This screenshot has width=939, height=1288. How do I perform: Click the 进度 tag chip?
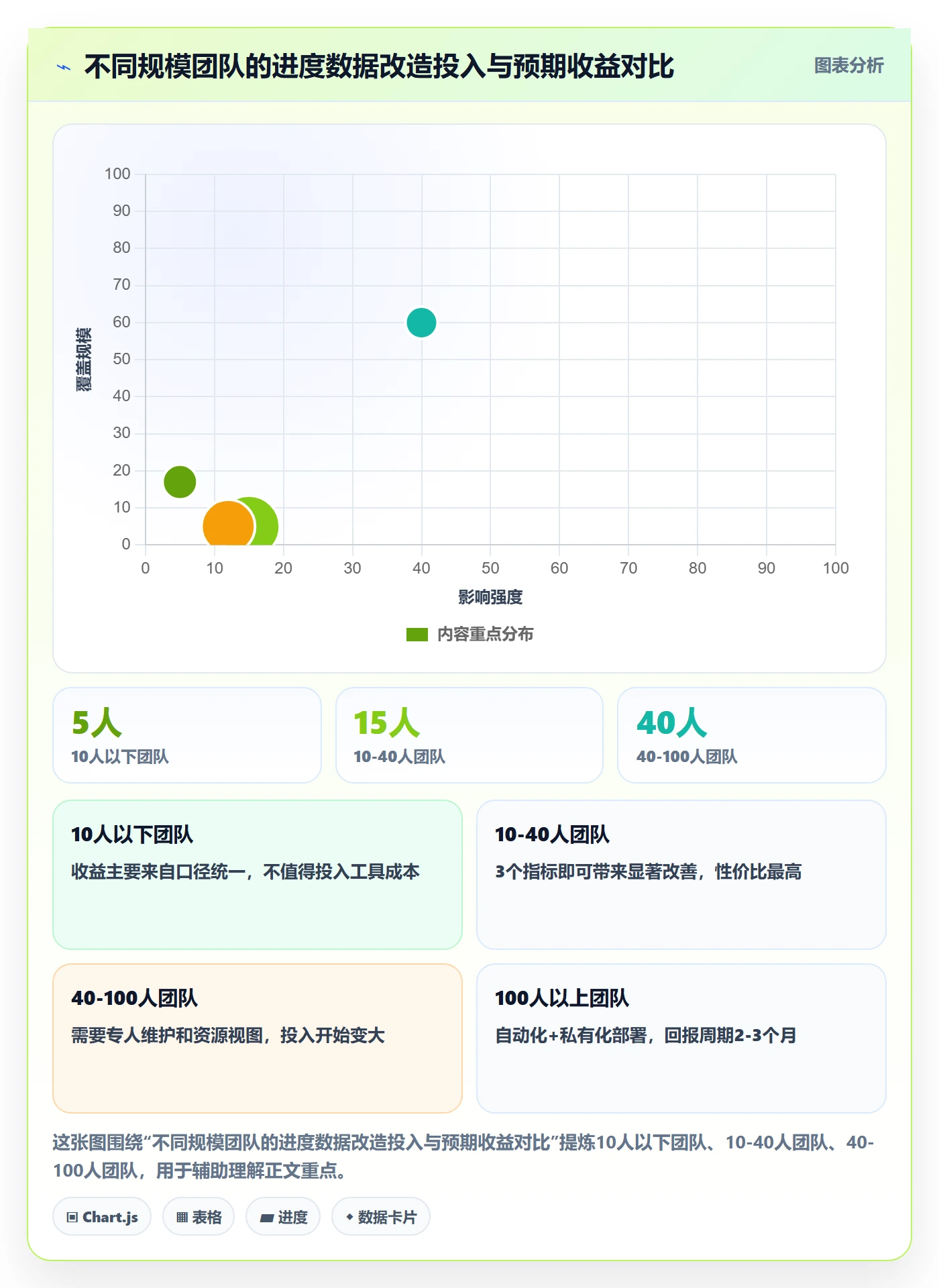pyautogui.click(x=283, y=1217)
